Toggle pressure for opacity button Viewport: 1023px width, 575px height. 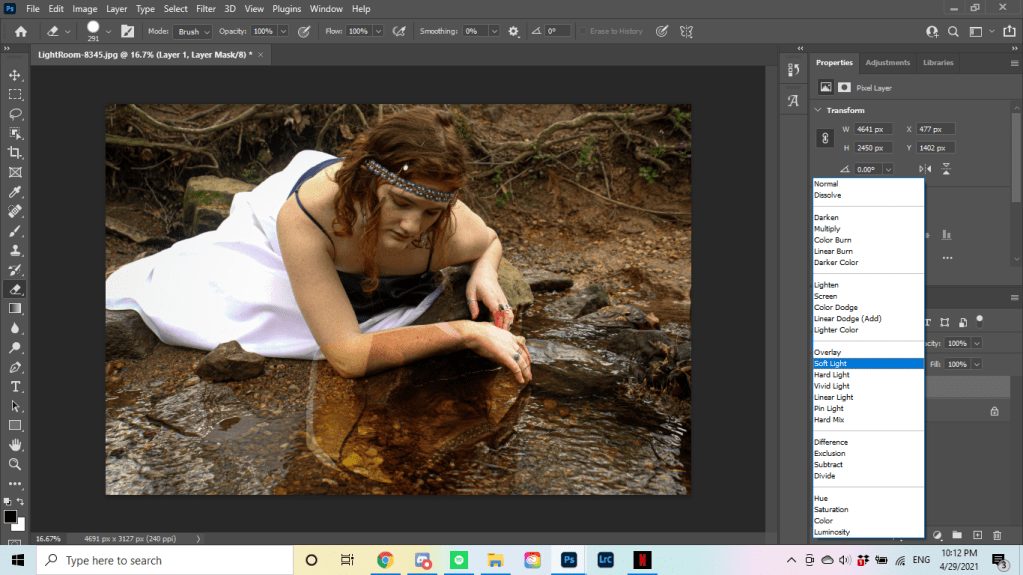coord(304,32)
